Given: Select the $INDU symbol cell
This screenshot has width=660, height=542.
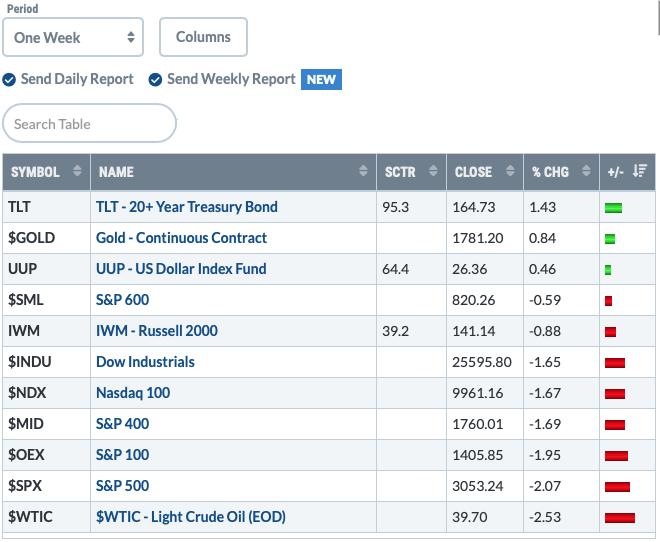Looking at the screenshot, I should coord(46,362).
